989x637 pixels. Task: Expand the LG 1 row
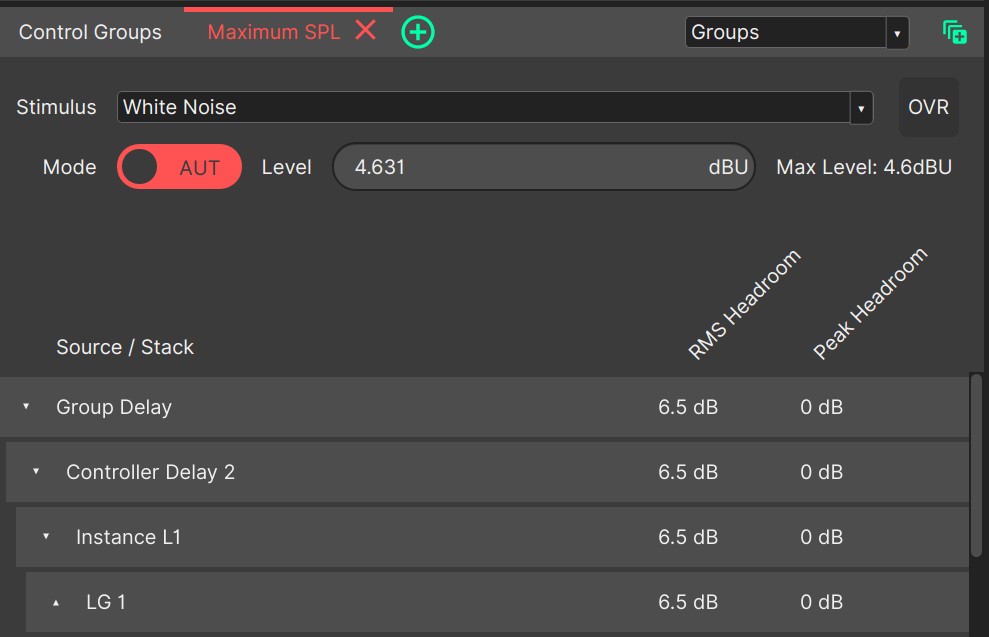coord(56,602)
